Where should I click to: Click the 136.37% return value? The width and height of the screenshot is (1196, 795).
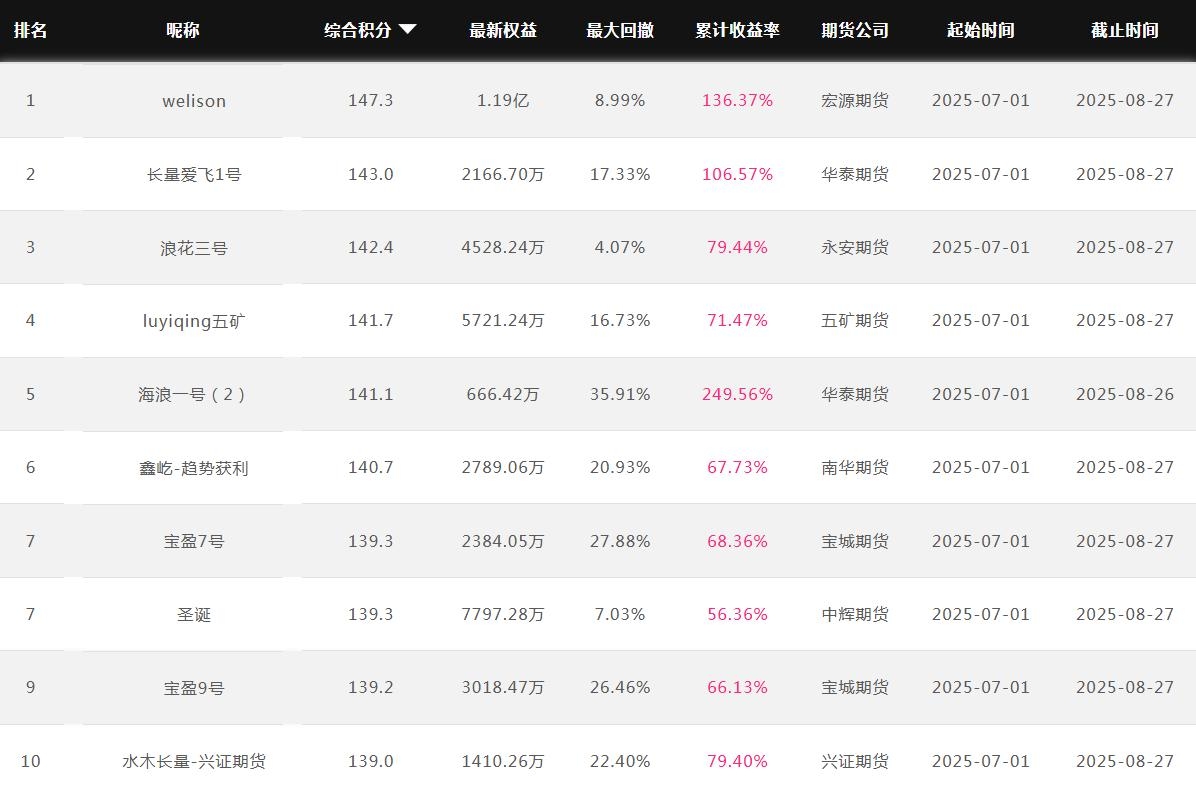pyautogui.click(x=738, y=100)
